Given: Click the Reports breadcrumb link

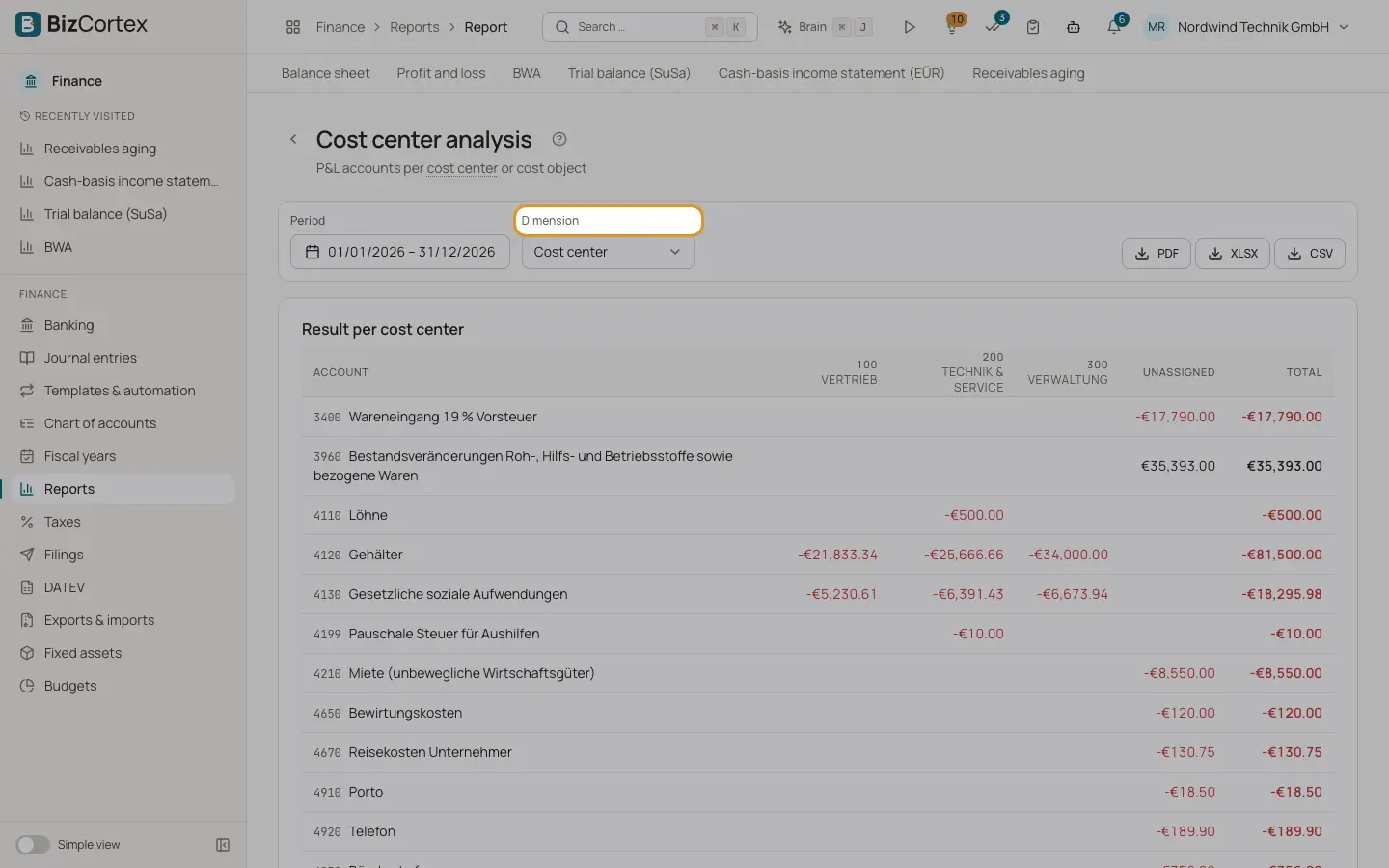Looking at the screenshot, I should coord(414,27).
